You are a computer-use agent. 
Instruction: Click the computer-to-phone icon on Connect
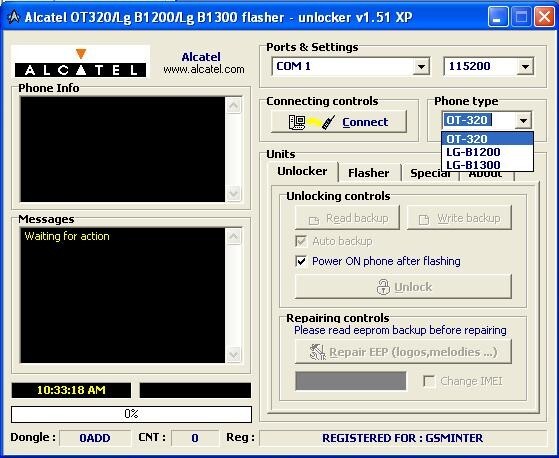pyautogui.click(x=312, y=122)
